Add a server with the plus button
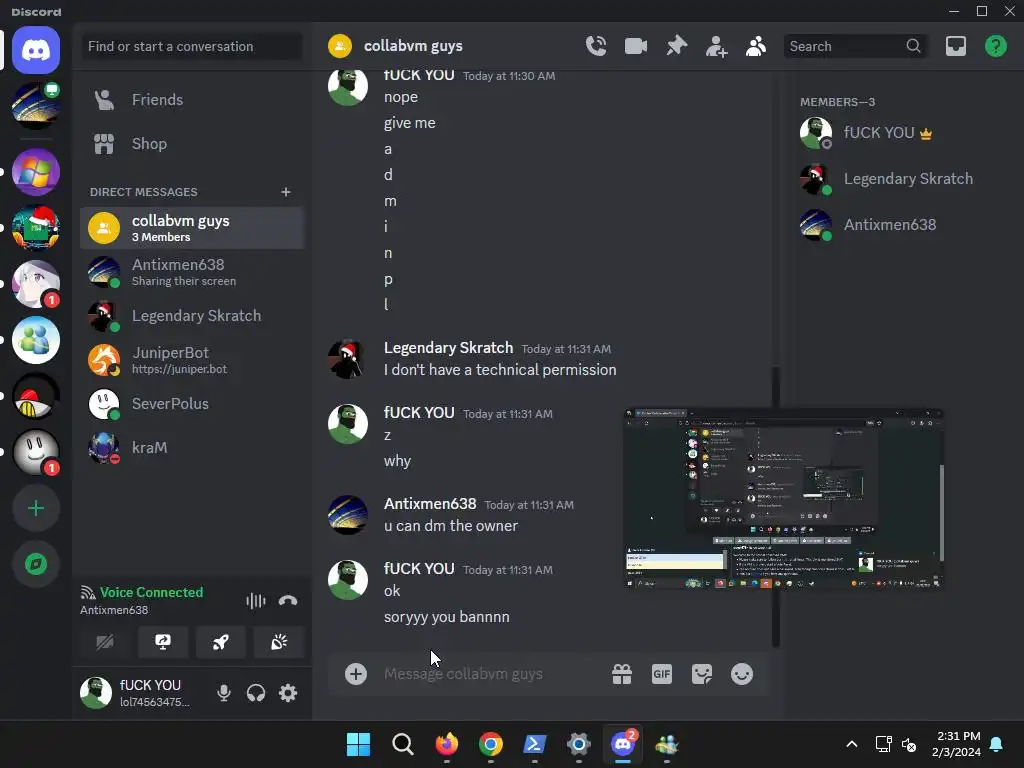Viewport: 1024px width, 768px height. 36,508
